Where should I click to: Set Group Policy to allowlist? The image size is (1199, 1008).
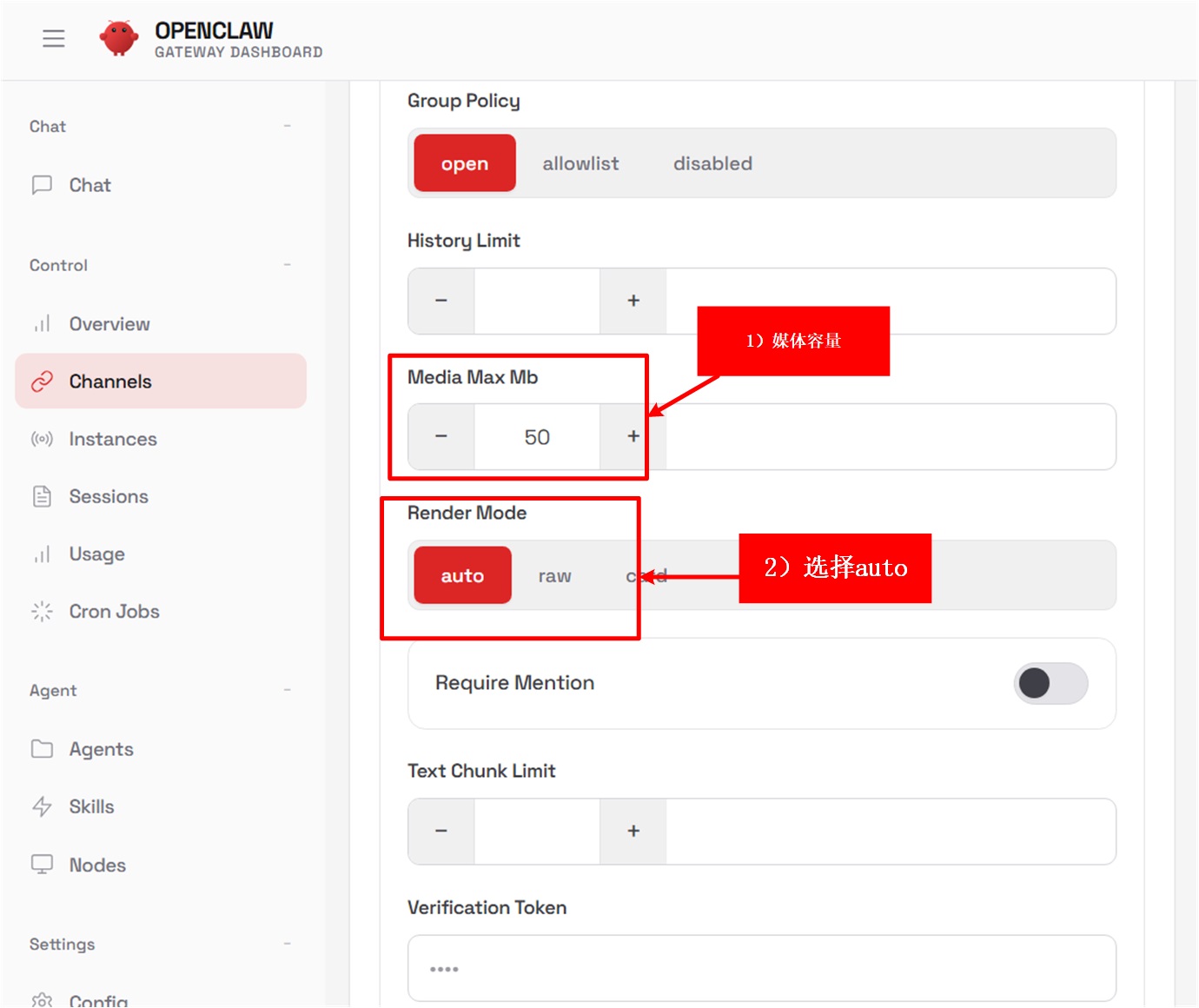point(580,163)
